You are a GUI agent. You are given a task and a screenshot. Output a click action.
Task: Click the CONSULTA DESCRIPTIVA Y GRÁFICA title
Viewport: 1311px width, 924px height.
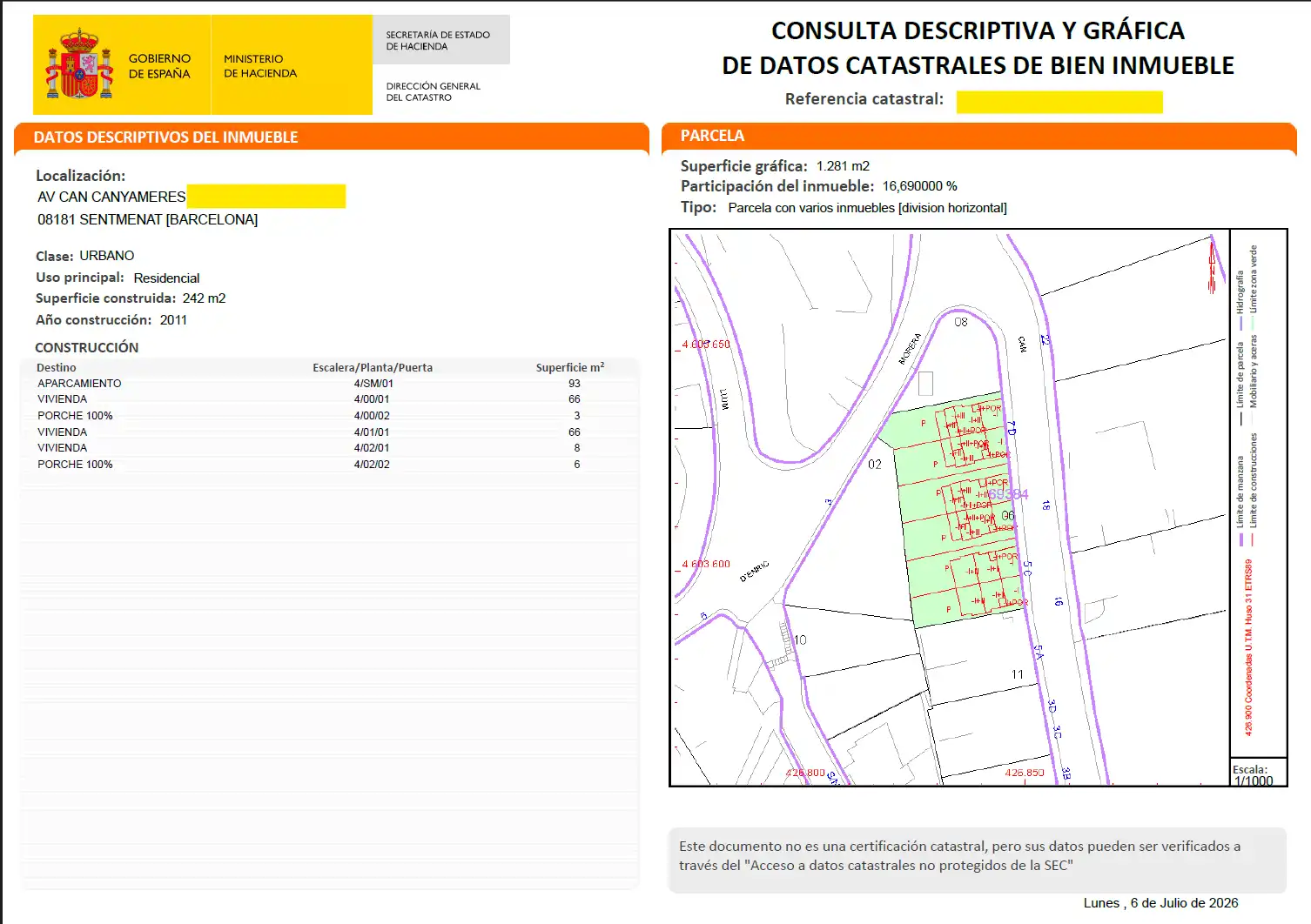[x=978, y=30]
